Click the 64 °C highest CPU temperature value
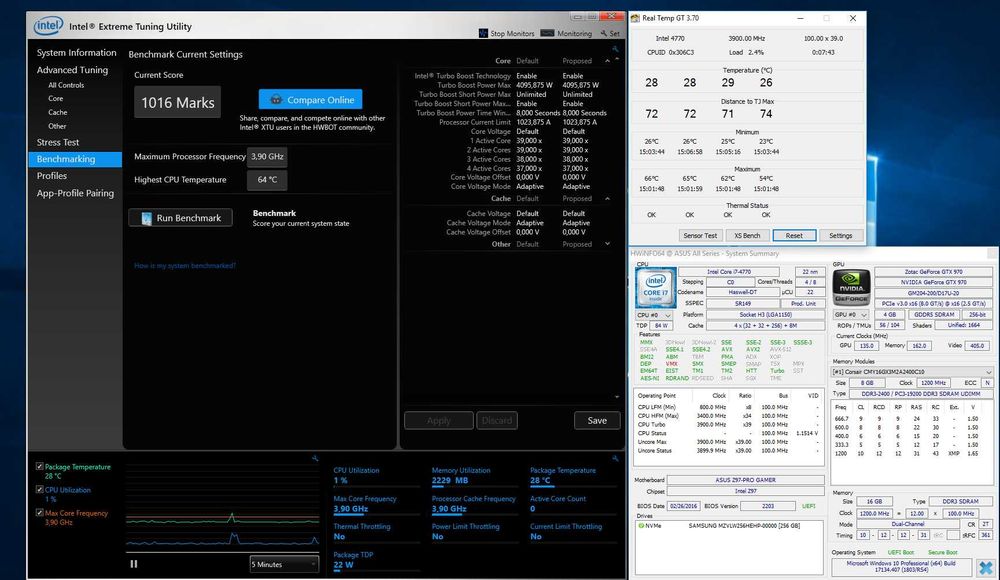This screenshot has width=1000, height=580. coord(267,180)
